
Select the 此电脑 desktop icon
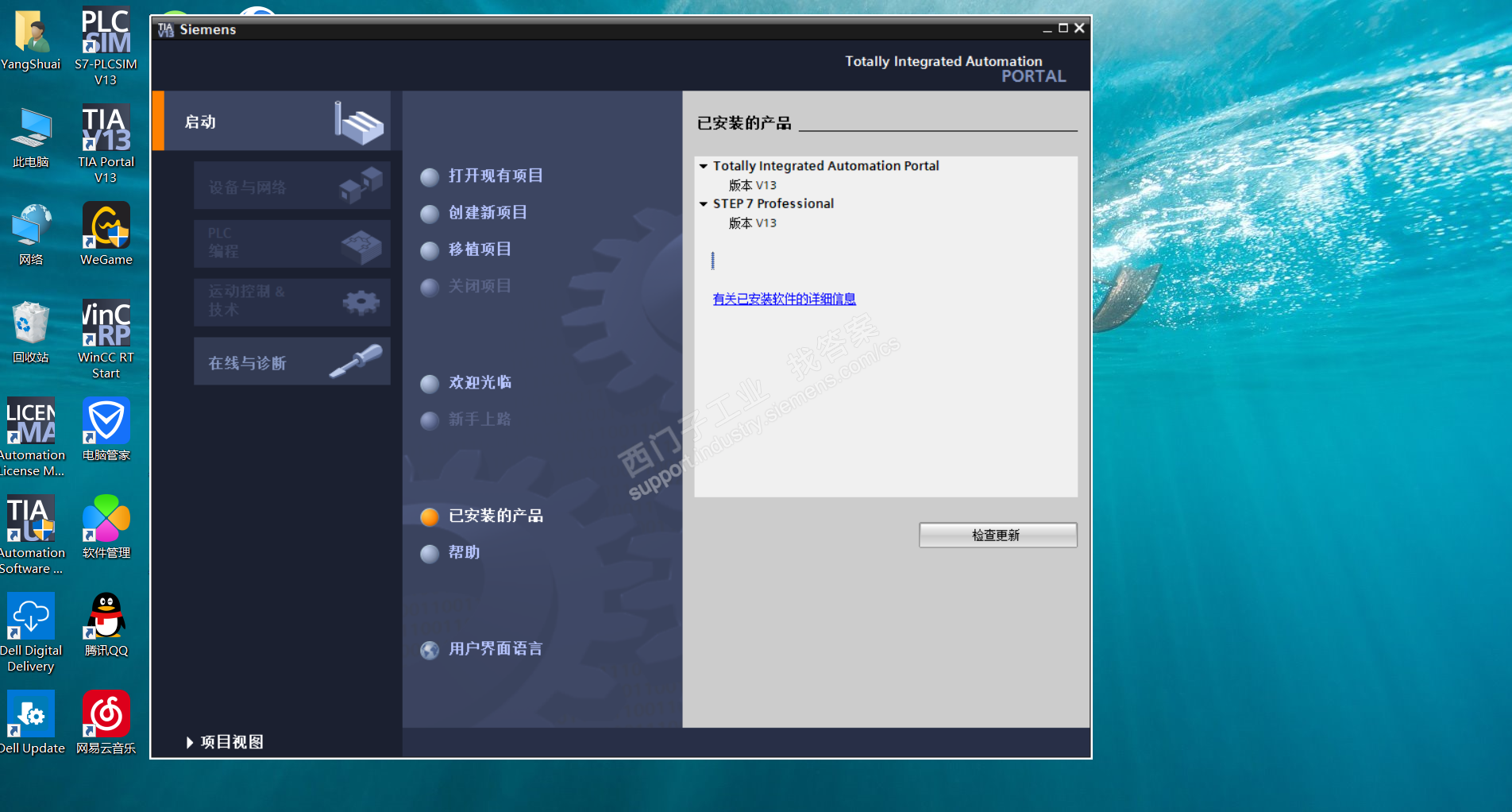pos(31,137)
